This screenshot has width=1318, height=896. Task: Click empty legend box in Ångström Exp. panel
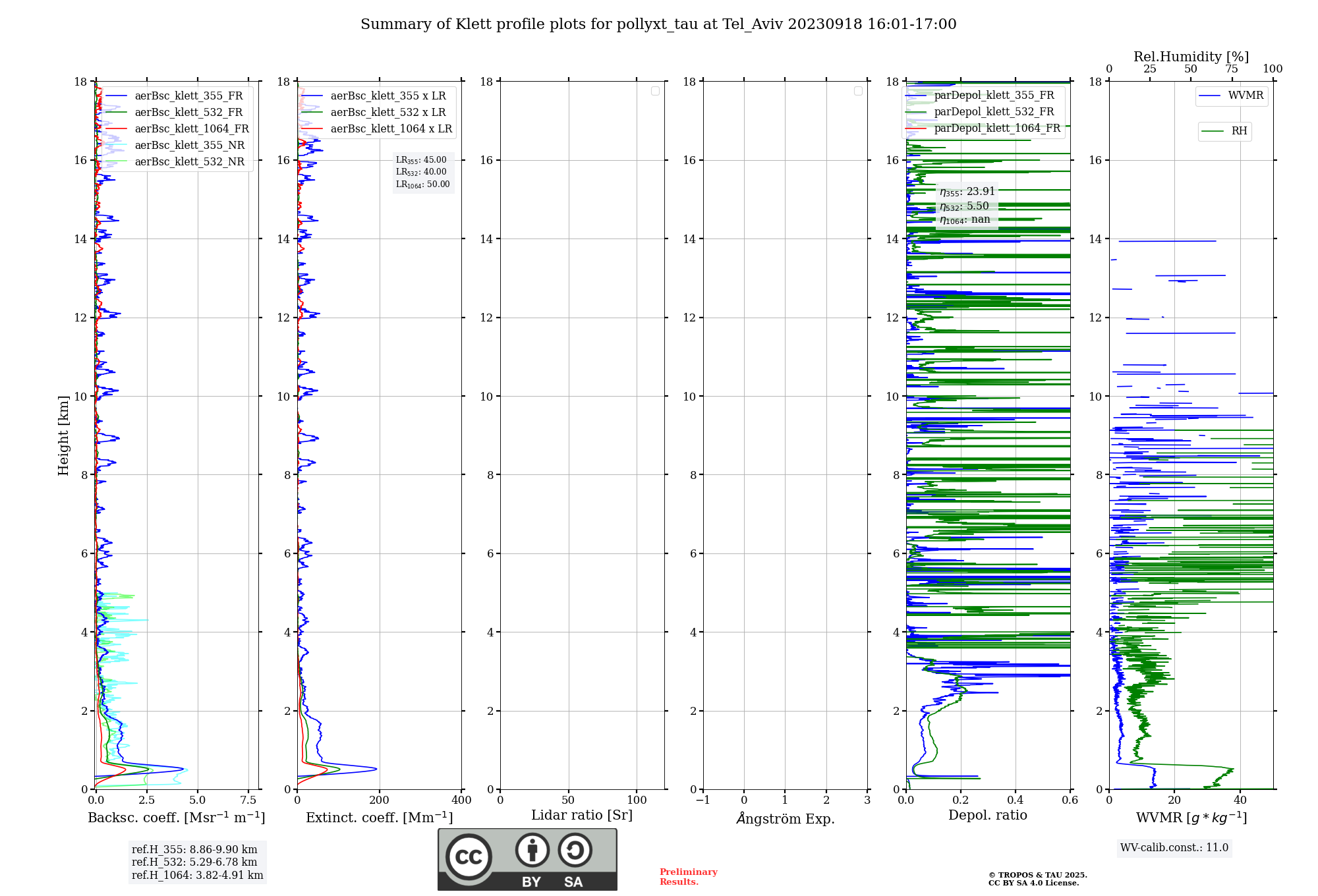tap(858, 91)
